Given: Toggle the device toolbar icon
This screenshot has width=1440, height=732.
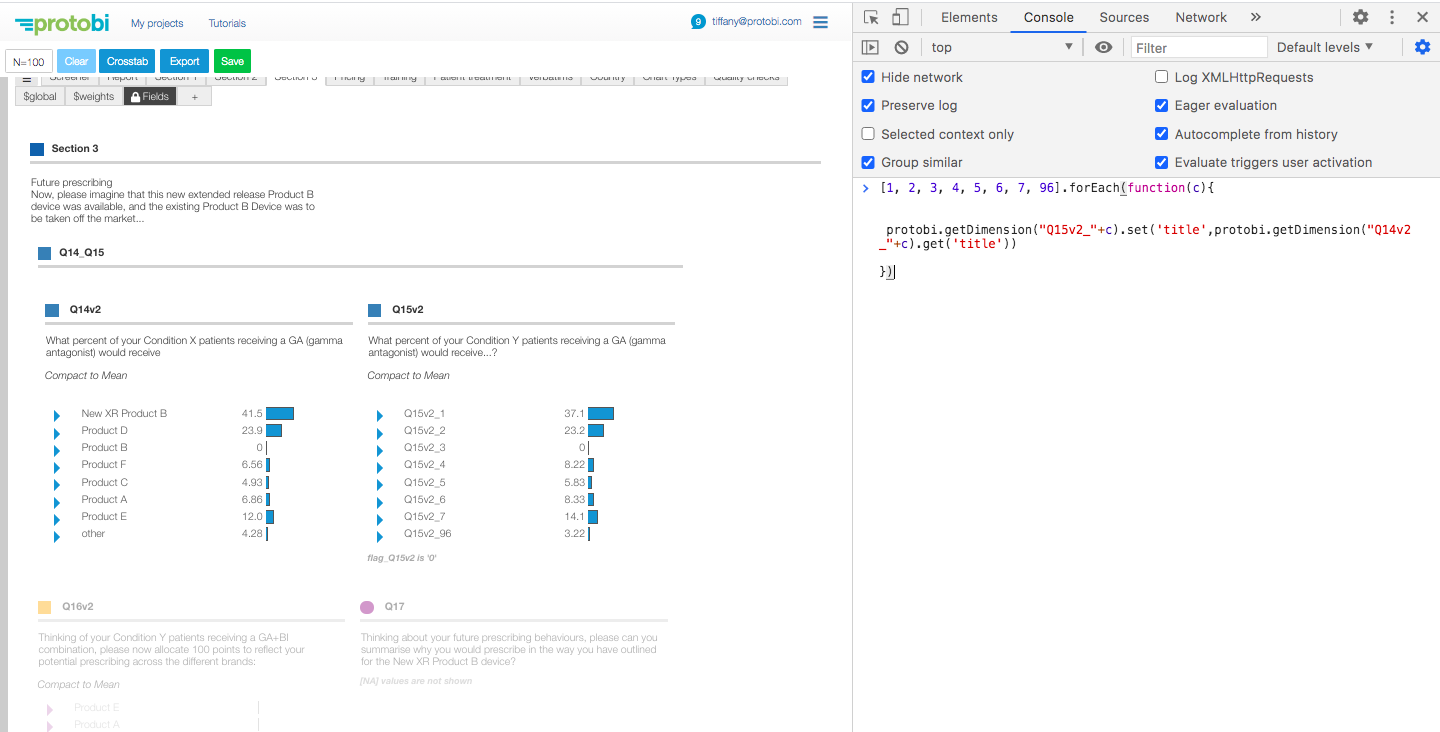Looking at the screenshot, I should [x=899, y=17].
